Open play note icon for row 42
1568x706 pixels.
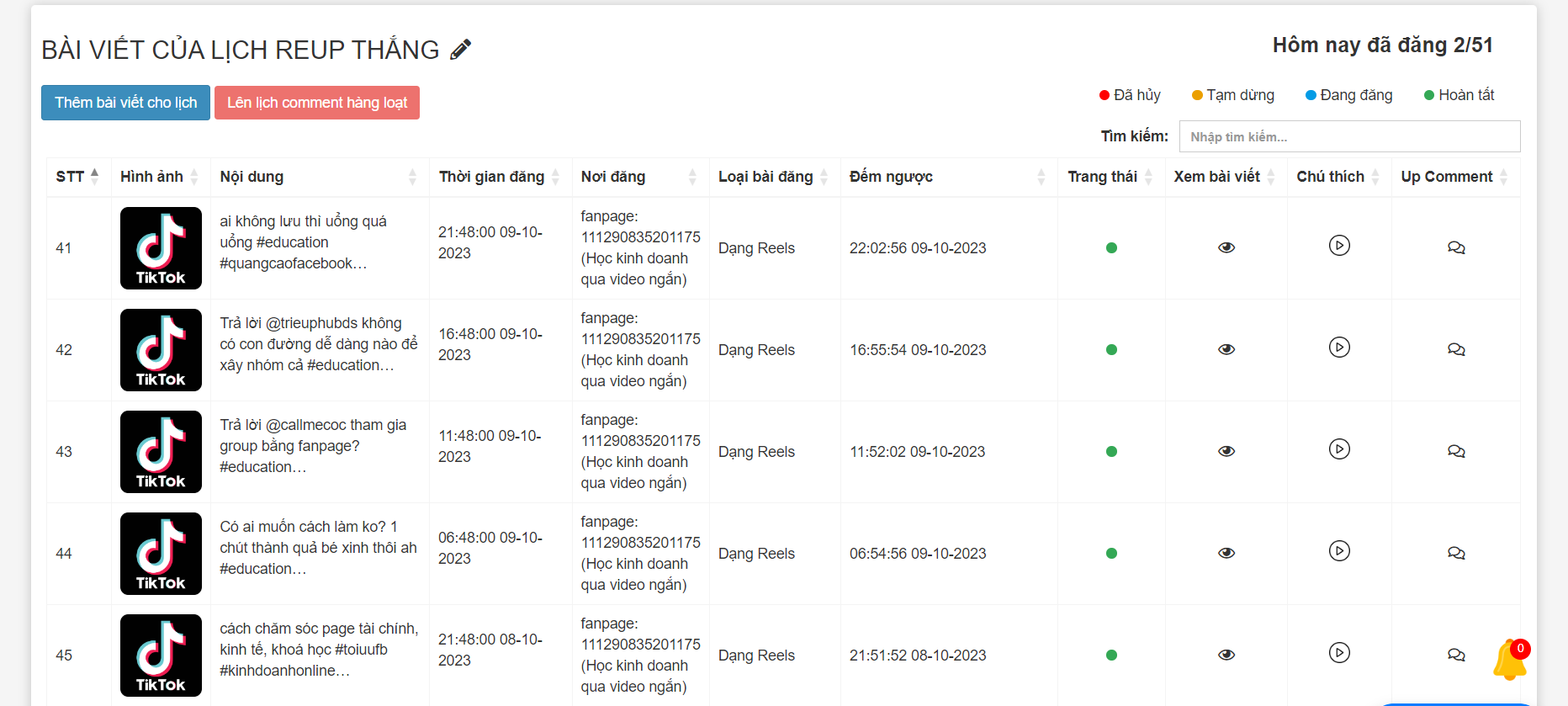(x=1339, y=347)
